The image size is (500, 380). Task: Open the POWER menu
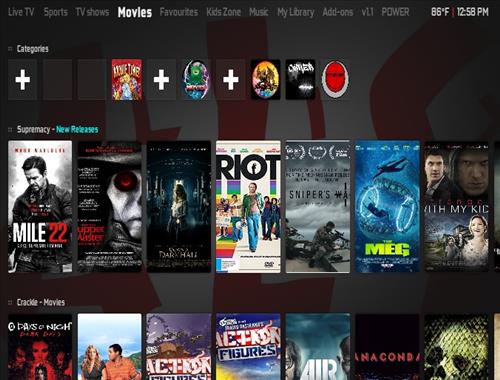(x=395, y=12)
